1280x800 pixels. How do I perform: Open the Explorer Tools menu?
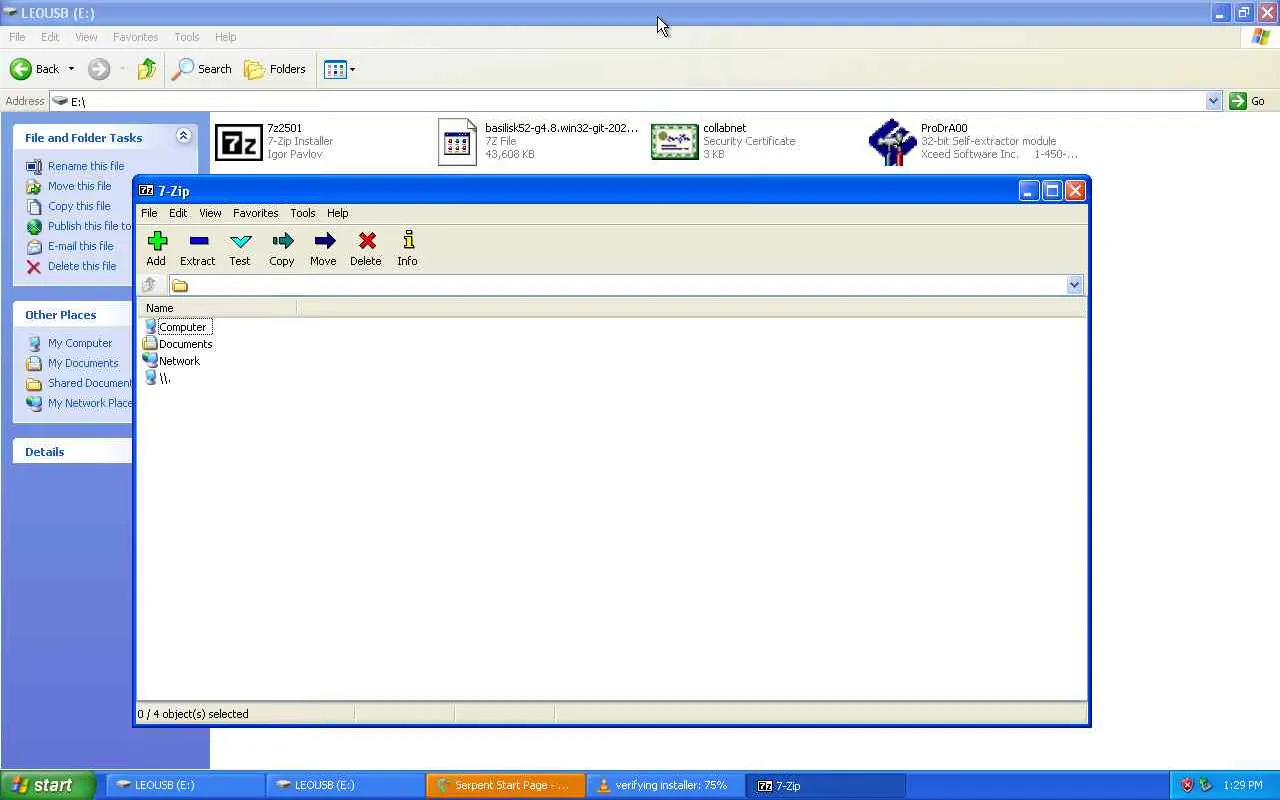tap(187, 37)
